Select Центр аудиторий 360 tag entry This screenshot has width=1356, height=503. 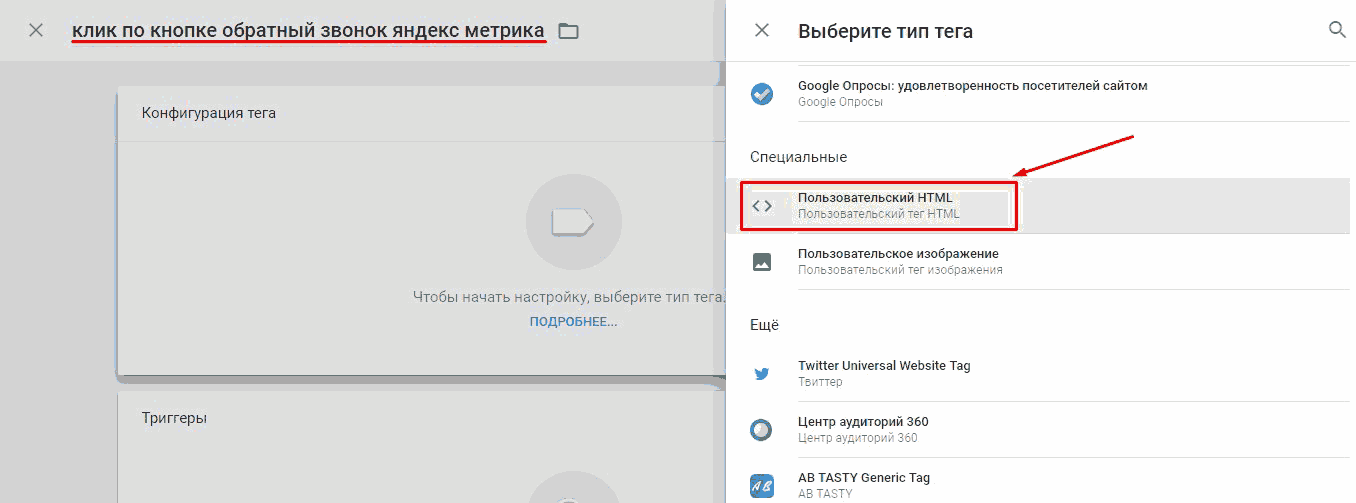(1038, 430)
